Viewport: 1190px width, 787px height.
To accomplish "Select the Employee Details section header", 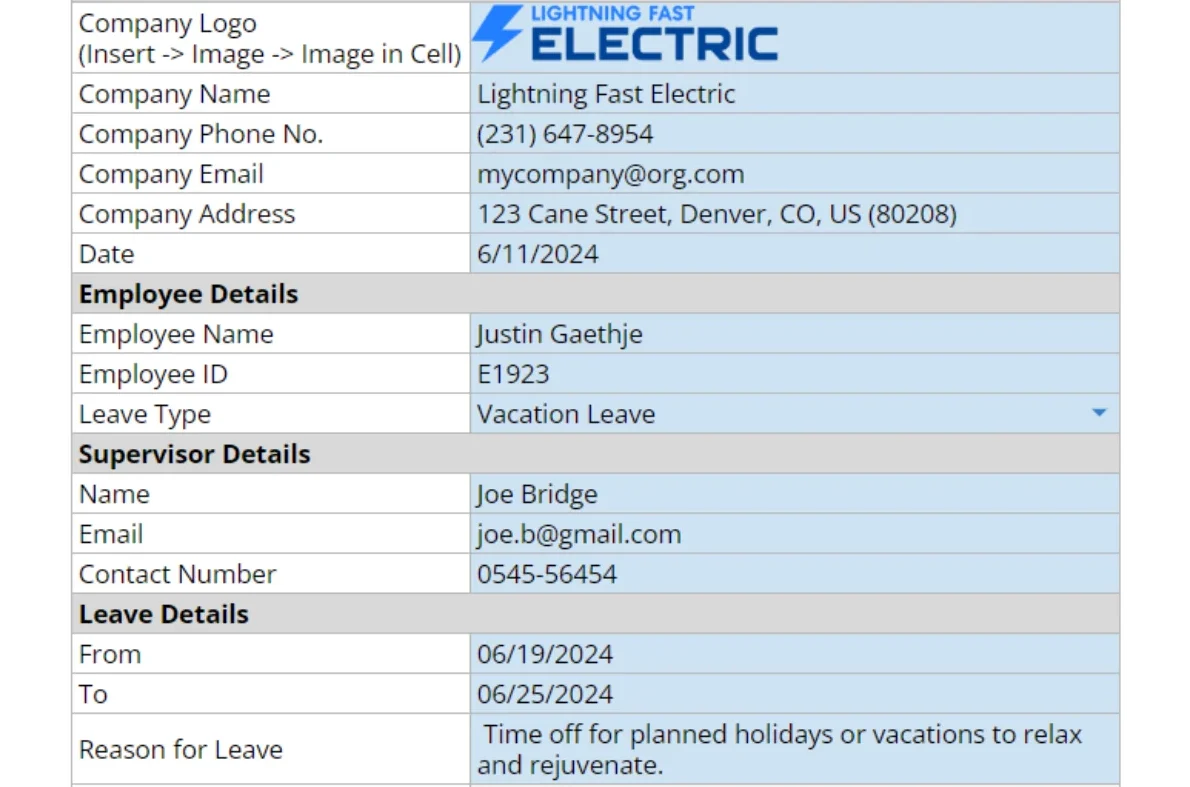I will pos(596,294).
